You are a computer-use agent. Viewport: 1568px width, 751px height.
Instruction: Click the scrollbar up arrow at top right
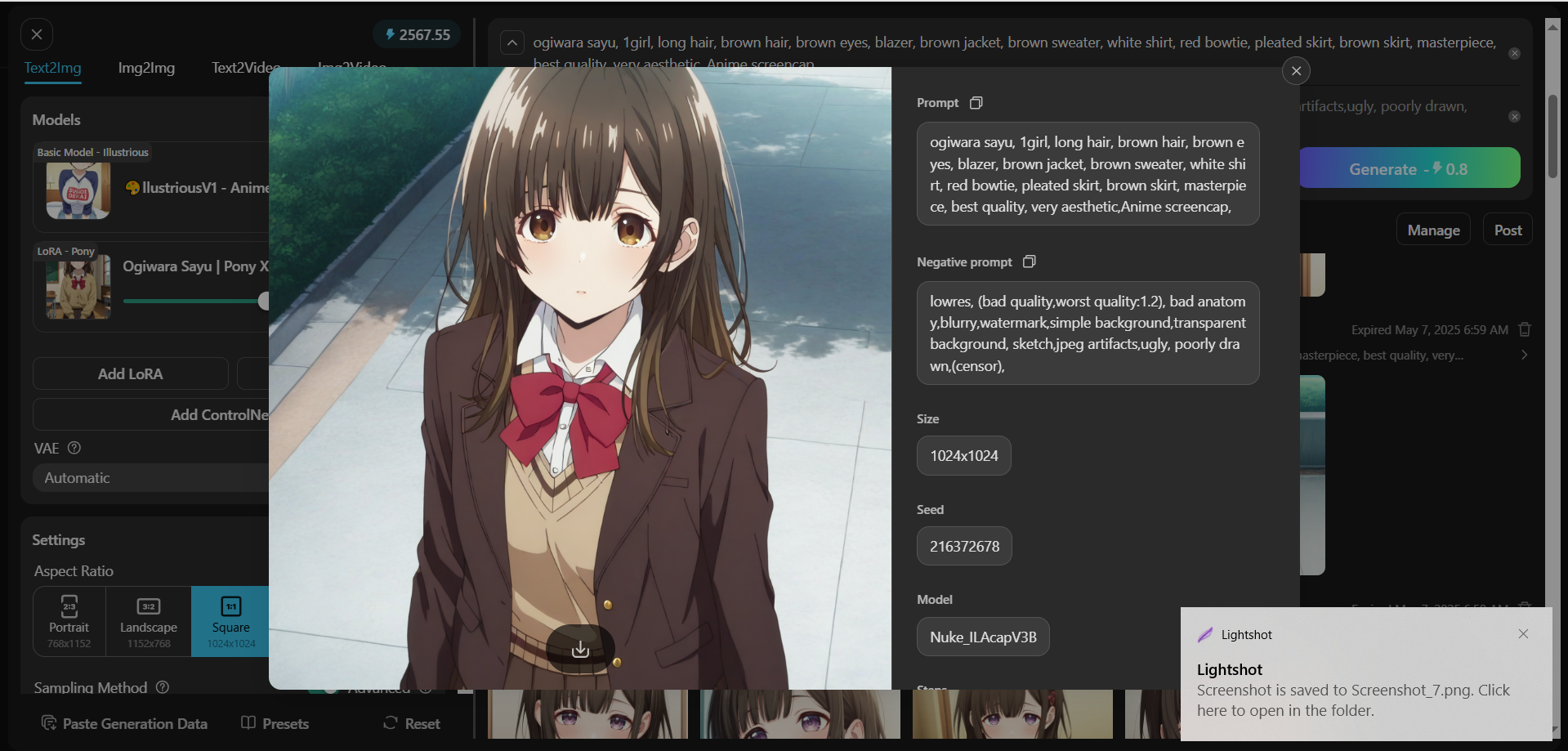pos(1552,26)
